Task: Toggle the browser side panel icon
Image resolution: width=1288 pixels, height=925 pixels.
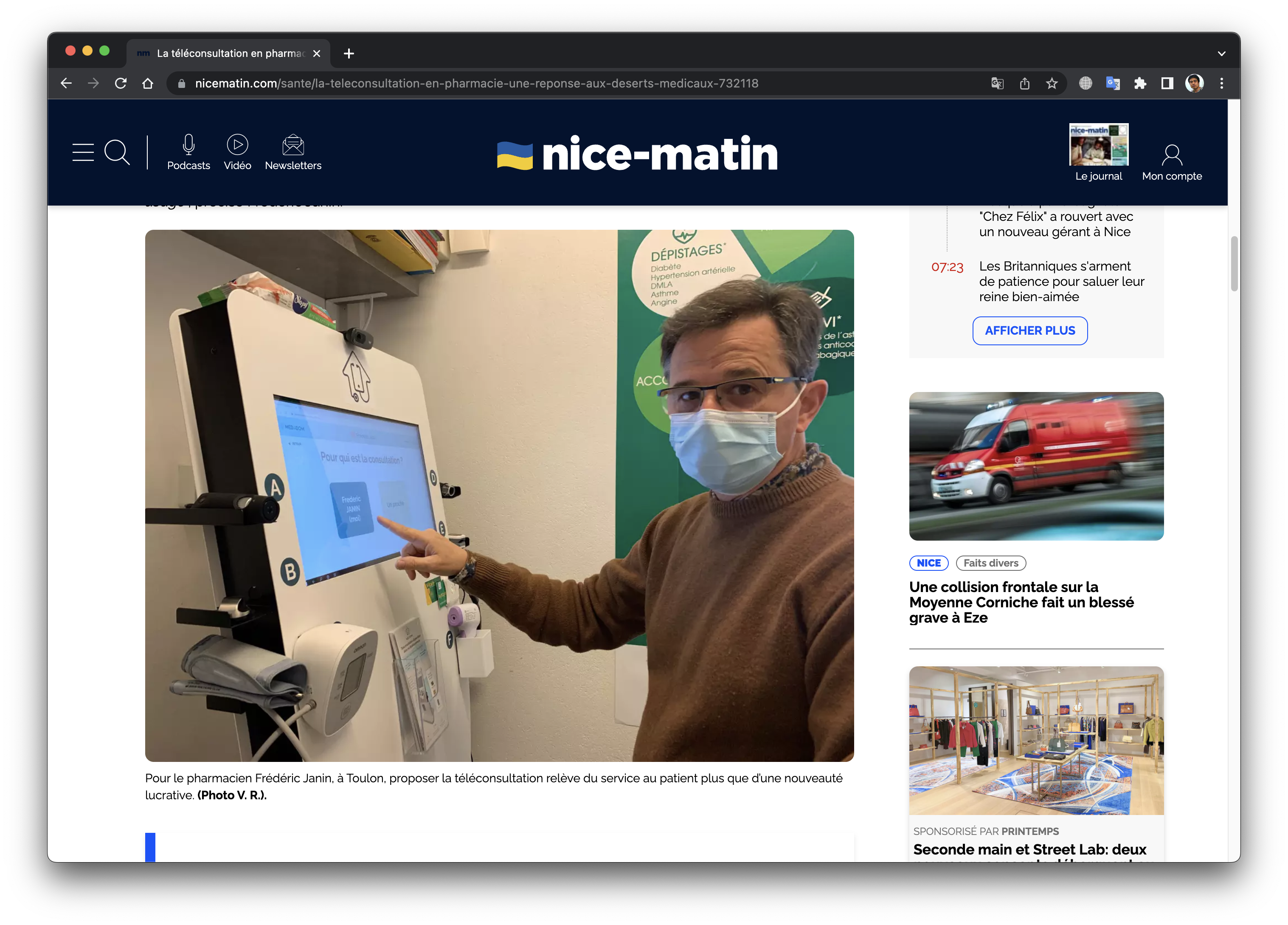Action: pyautogui.click(x=1167, y=84)
